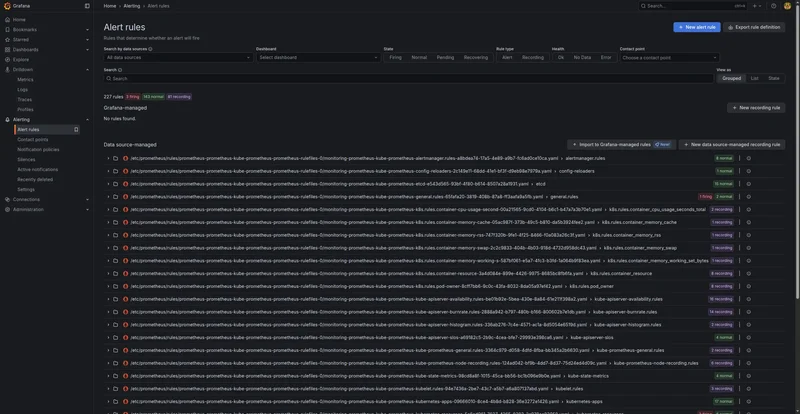Open the All data sources dropdown
The height and width of the screenshot is (414, 800).
pyautogui.click(x=179, y=58)
